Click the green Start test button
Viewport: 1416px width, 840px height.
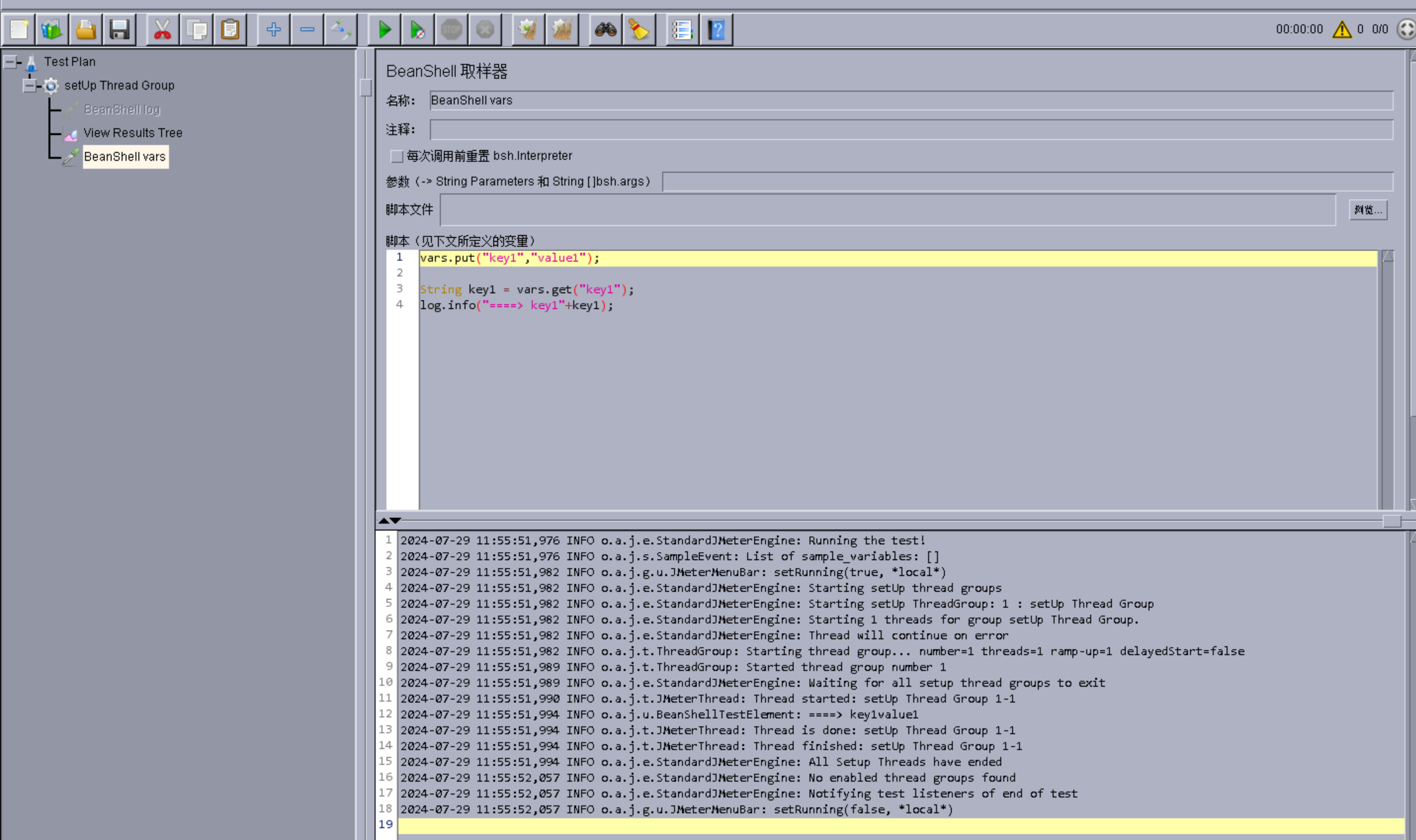click(x=384, y=30)
